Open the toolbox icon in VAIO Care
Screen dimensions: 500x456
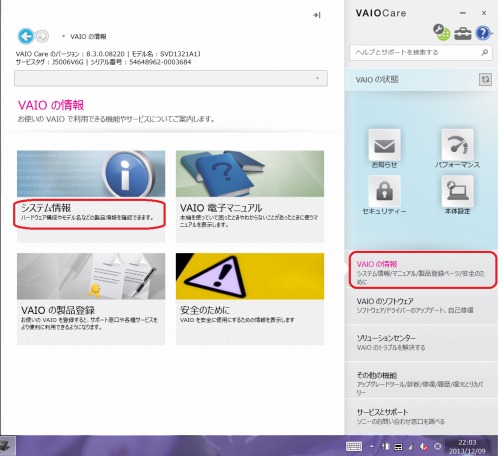463,33
